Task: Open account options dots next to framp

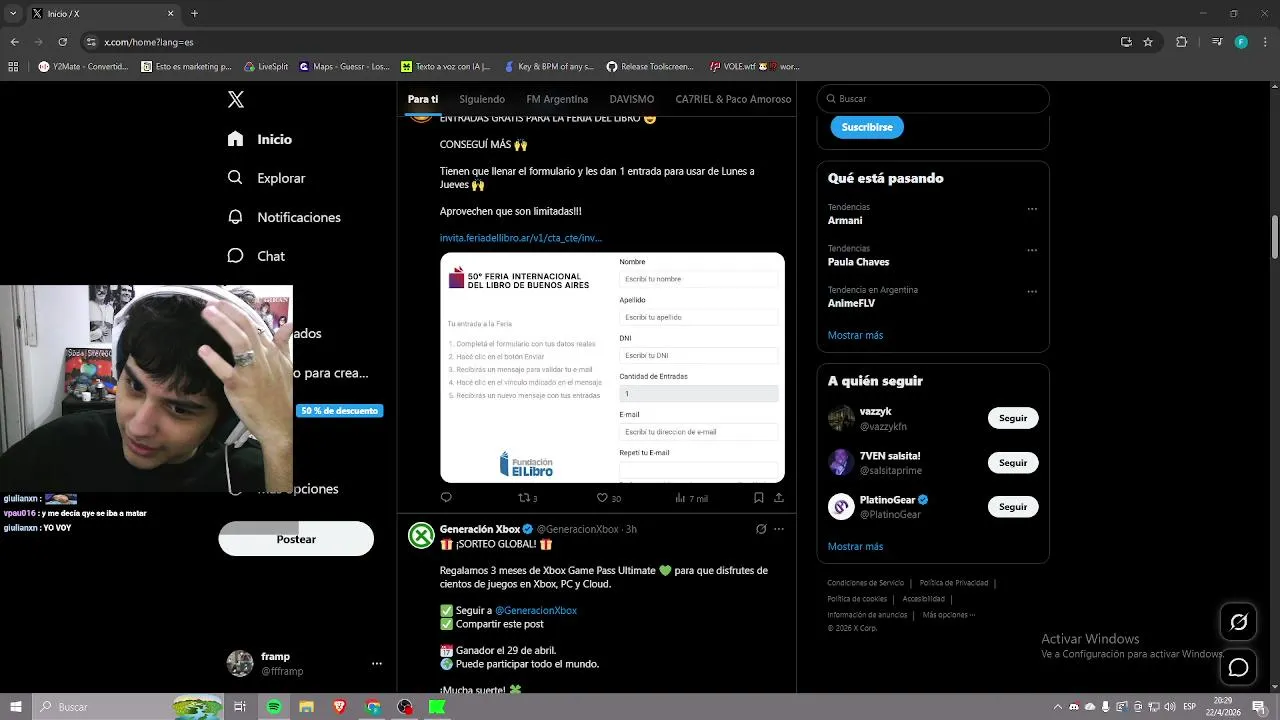Action: pos(377,663)
